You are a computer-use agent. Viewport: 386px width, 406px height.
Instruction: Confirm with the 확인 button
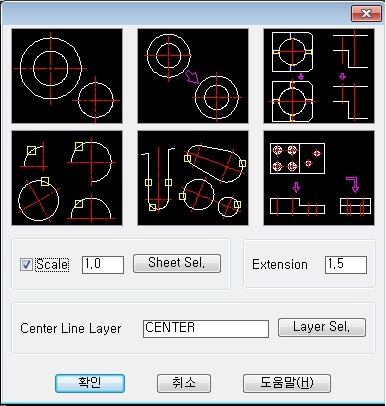[90, 383]
